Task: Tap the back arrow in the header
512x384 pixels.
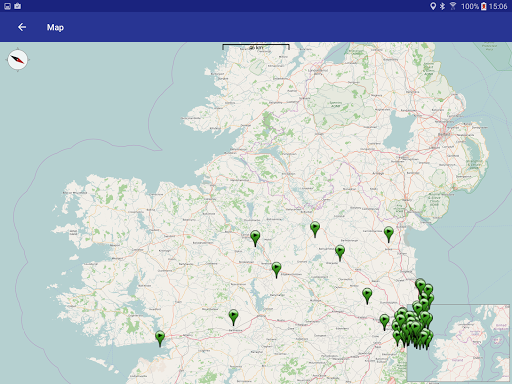Action: coord(22,27)
